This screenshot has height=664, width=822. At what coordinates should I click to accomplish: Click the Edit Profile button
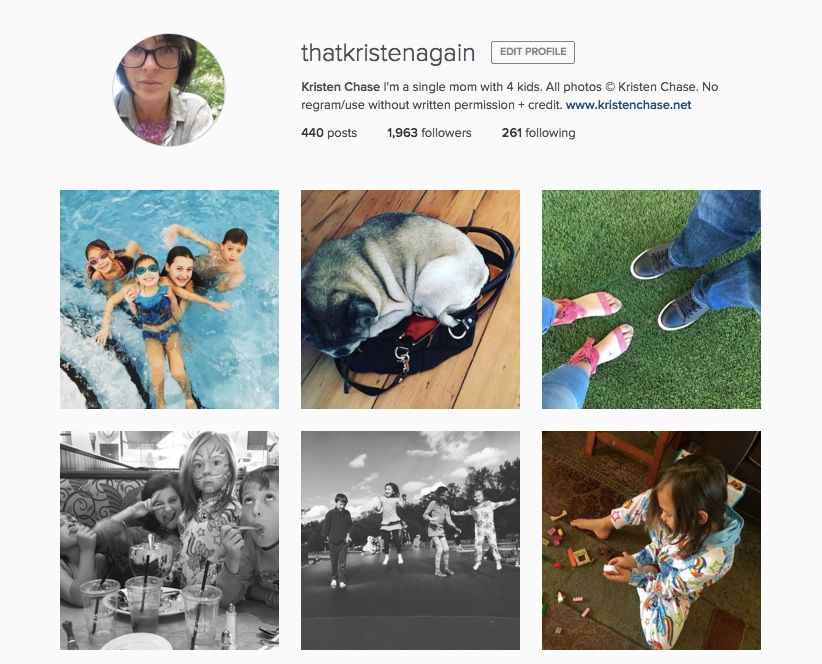coord(533,52)
